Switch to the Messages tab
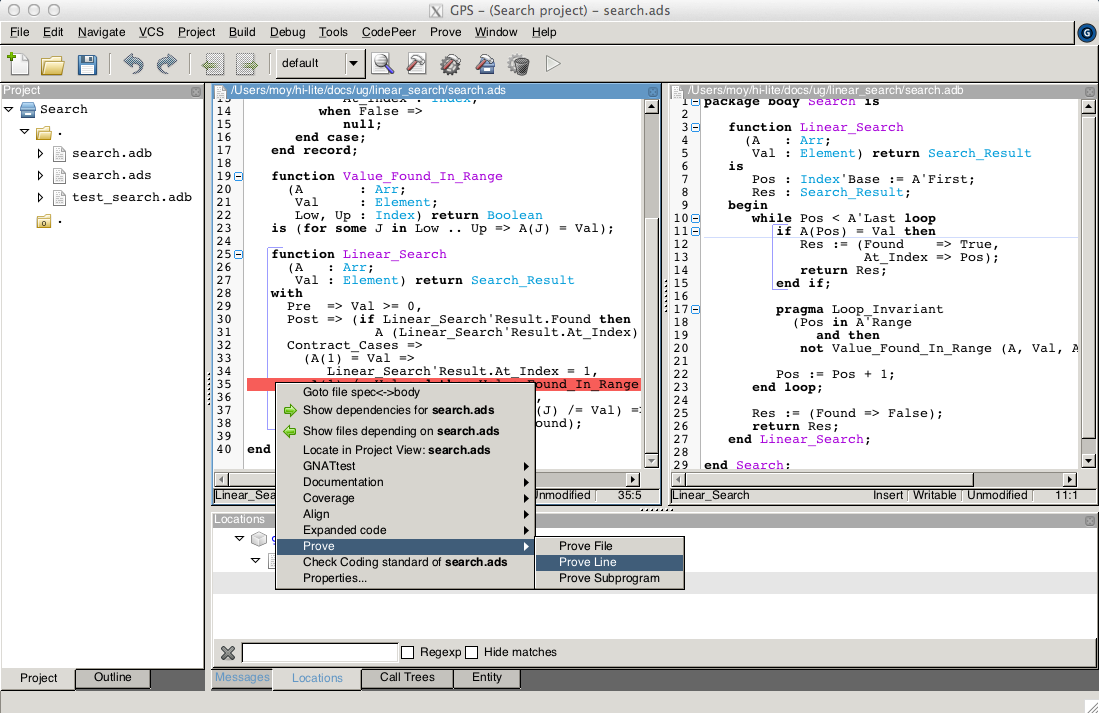The image size is (1099, 713). point(242,677)
